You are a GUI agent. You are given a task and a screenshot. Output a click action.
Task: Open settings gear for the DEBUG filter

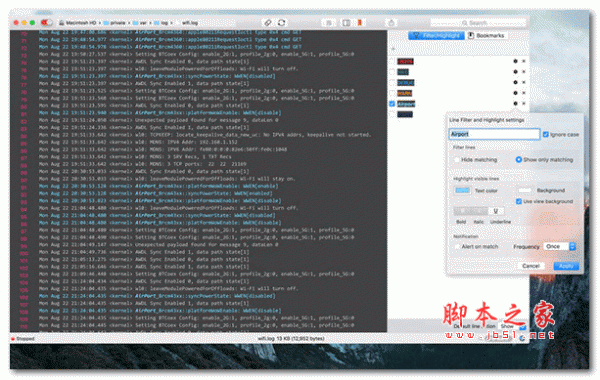(x=515, y=82)
